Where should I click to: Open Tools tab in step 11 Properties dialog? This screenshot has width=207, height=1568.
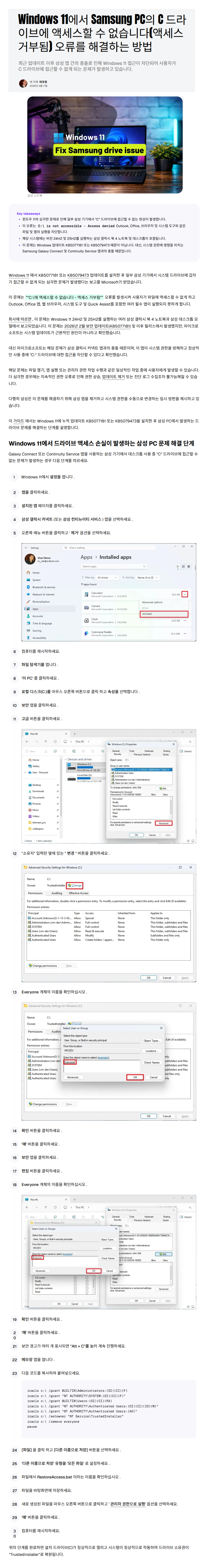pyautogui.click(x=131, y=750)
